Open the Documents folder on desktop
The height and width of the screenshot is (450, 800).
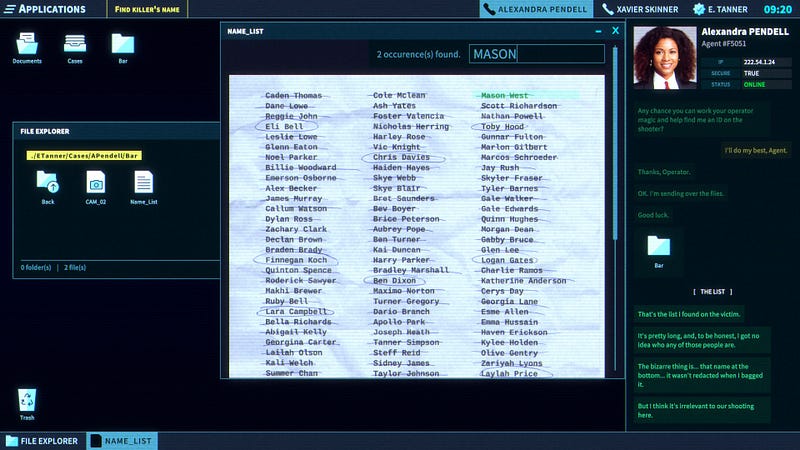[27, 48]
